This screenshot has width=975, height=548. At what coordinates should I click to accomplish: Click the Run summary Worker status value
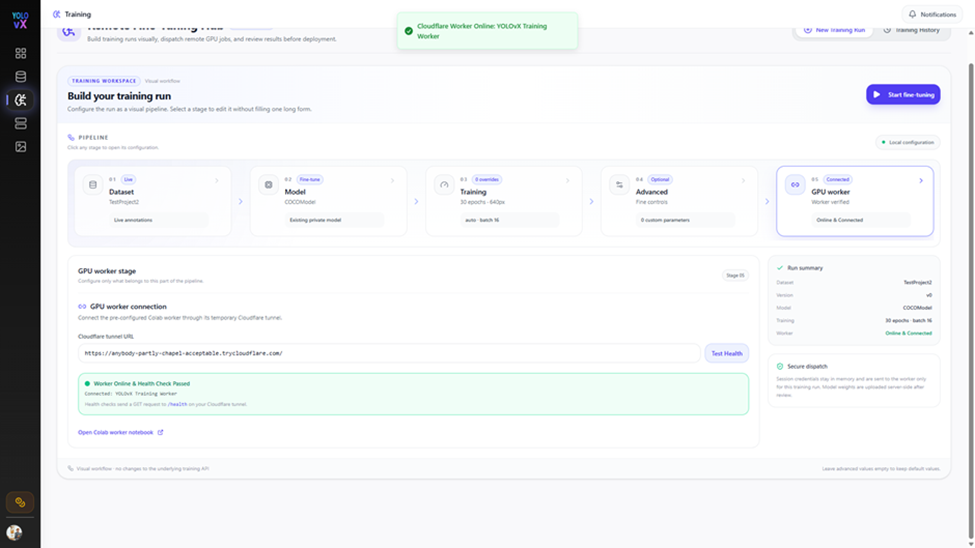pos(908,333)
